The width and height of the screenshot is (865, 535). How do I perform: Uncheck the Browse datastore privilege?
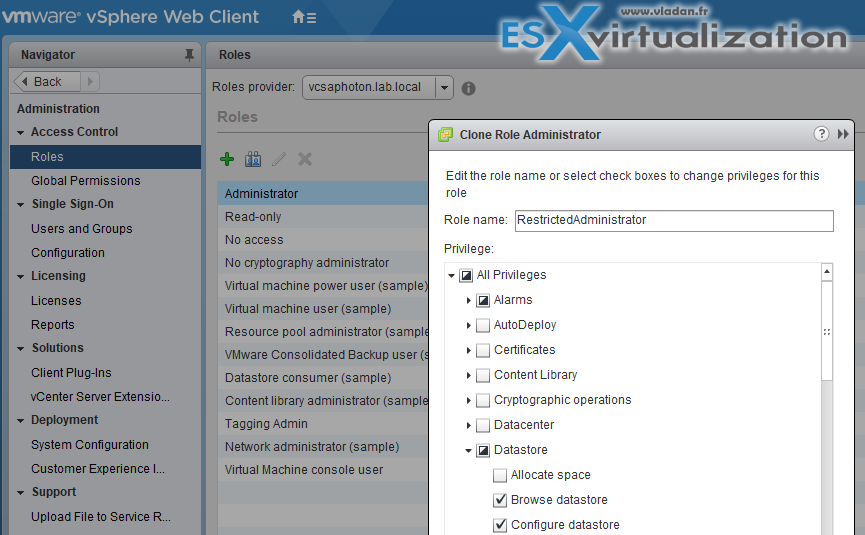(500, 500)
